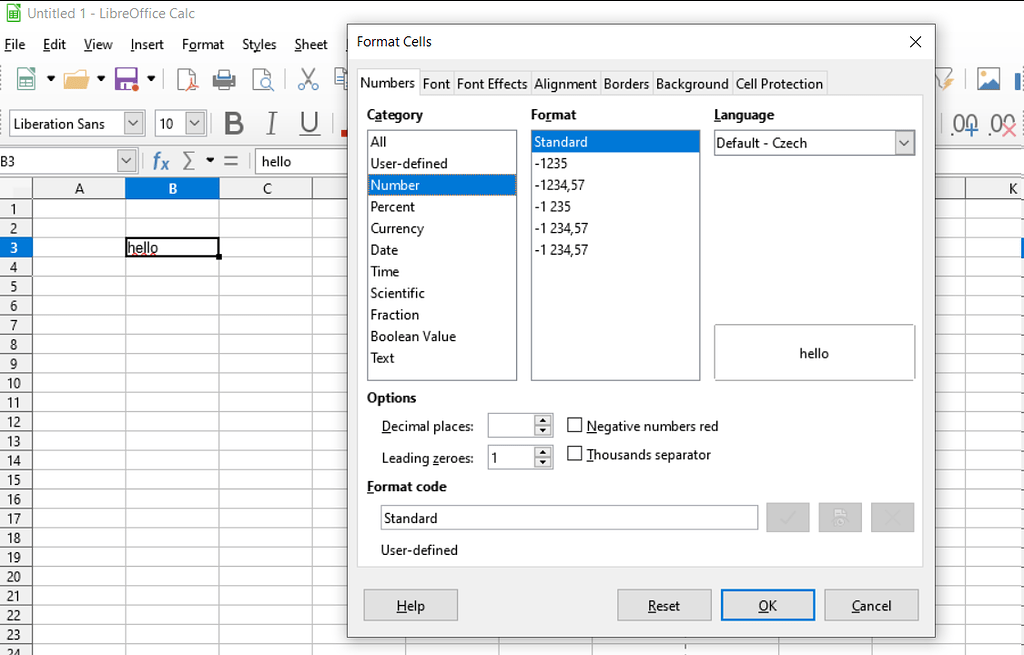Cut the selection with scissors icon
Viewport: 1024px width, 655px height.
pyautogui.click(x=306, y=80)
